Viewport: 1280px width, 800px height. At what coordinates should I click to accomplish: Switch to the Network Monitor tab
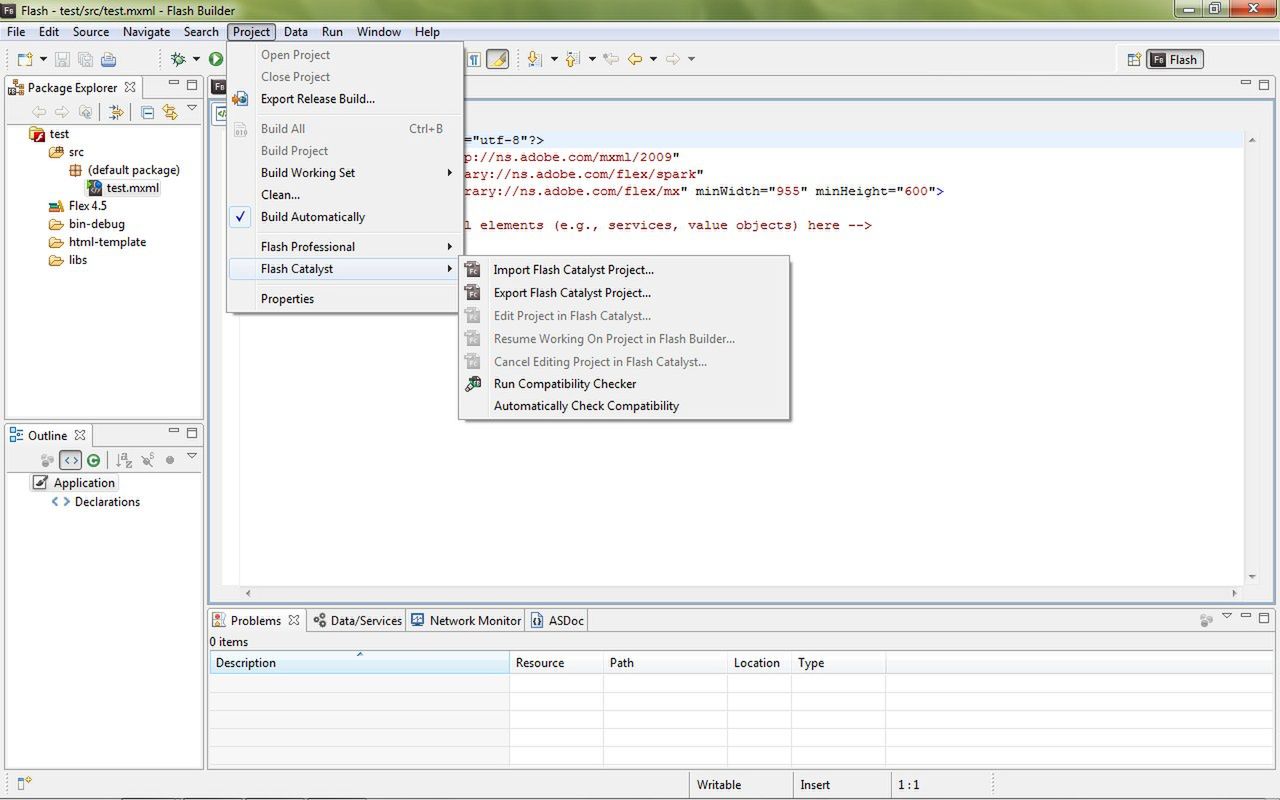tap(466, 621)
